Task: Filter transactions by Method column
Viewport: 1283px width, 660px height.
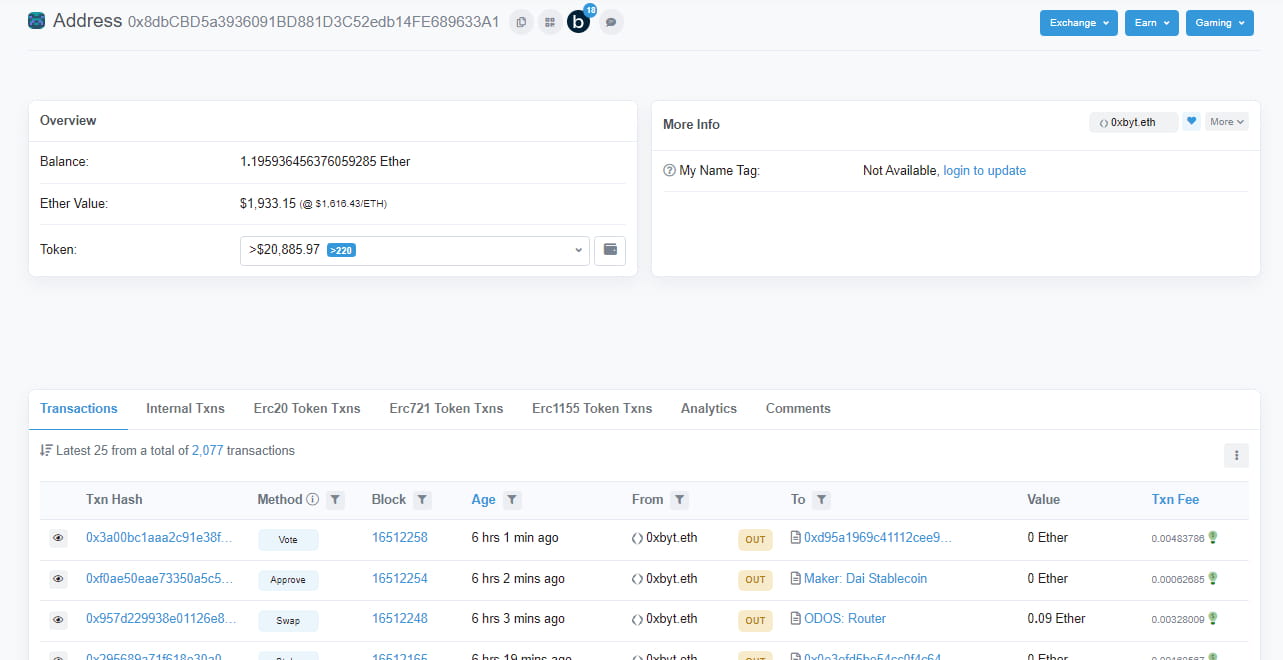Action: pyautogui.click(x=336, y=500)
